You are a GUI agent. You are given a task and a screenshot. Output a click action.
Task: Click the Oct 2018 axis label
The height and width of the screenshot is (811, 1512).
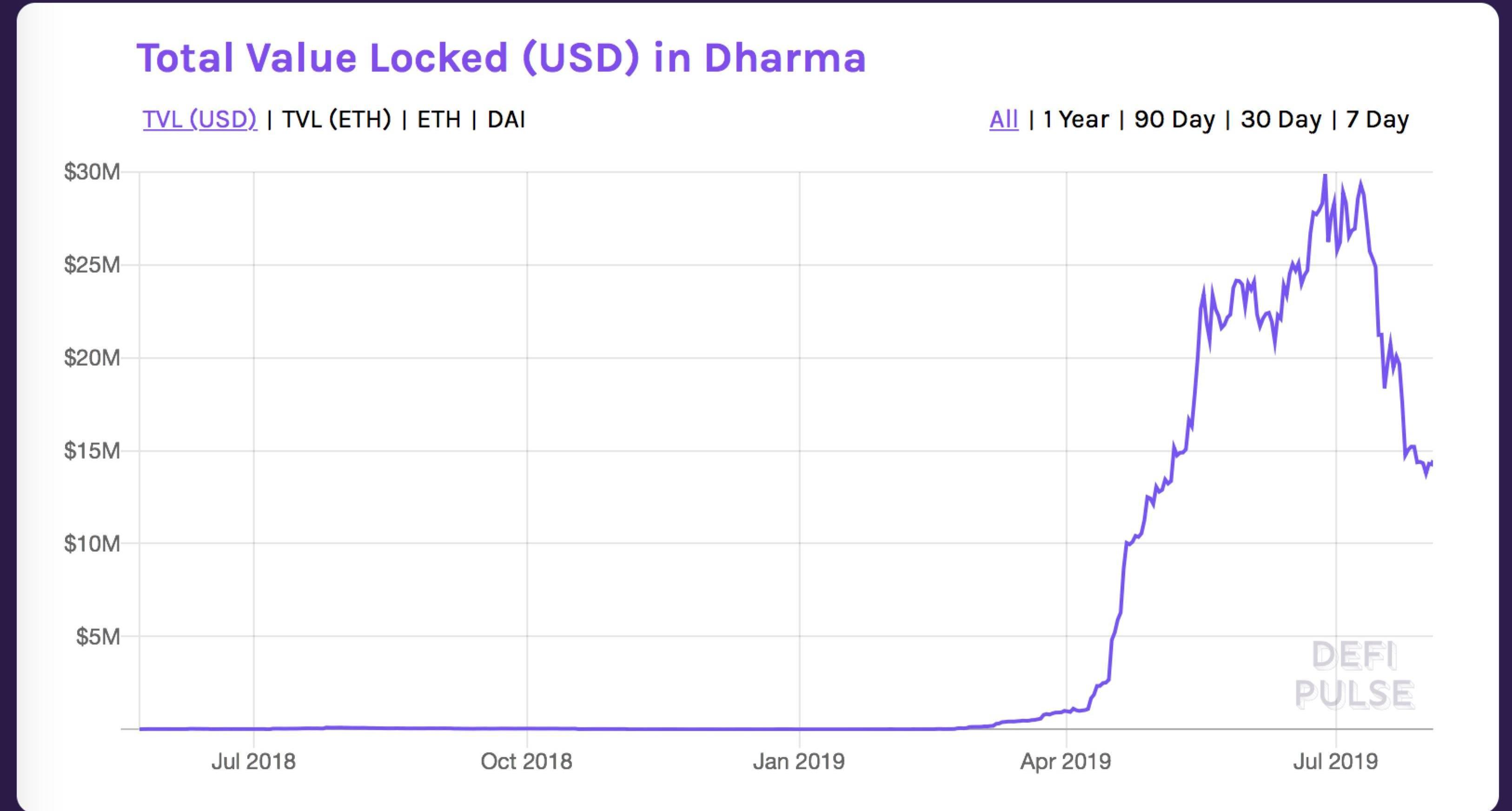526,761
